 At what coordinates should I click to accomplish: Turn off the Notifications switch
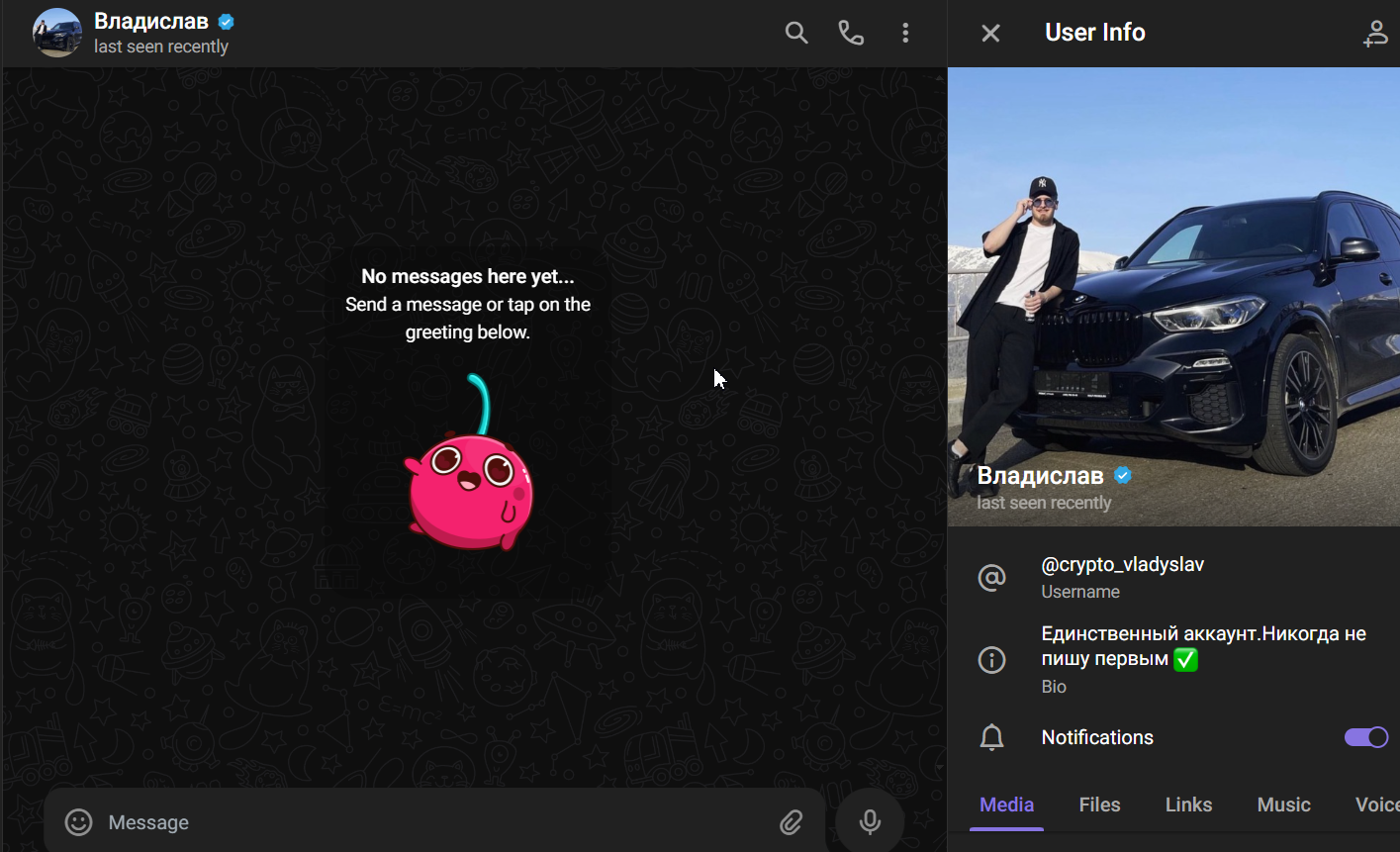pyautogui.click(x=1366, y=737)
